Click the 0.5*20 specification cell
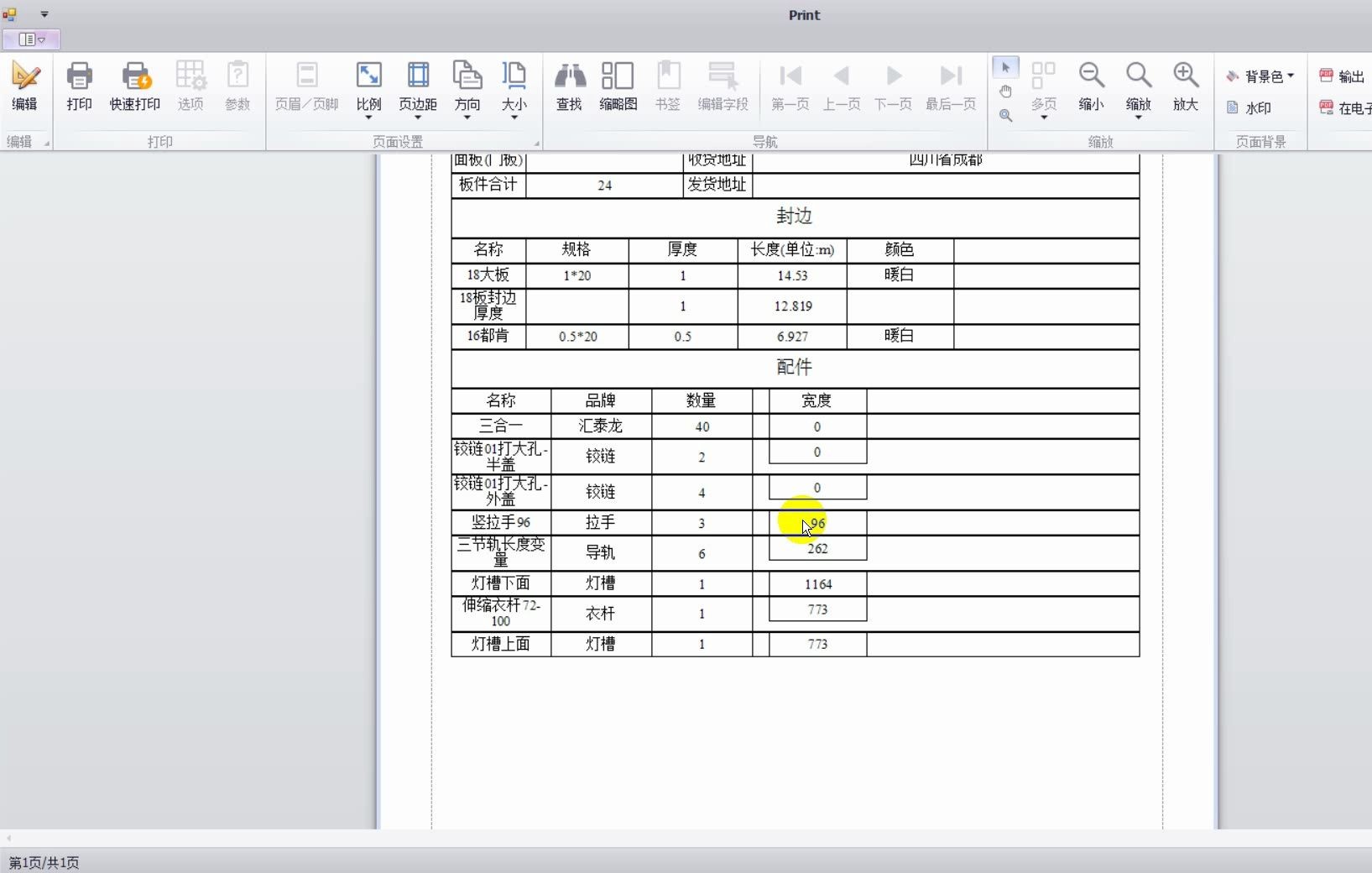 click(578, 337)
